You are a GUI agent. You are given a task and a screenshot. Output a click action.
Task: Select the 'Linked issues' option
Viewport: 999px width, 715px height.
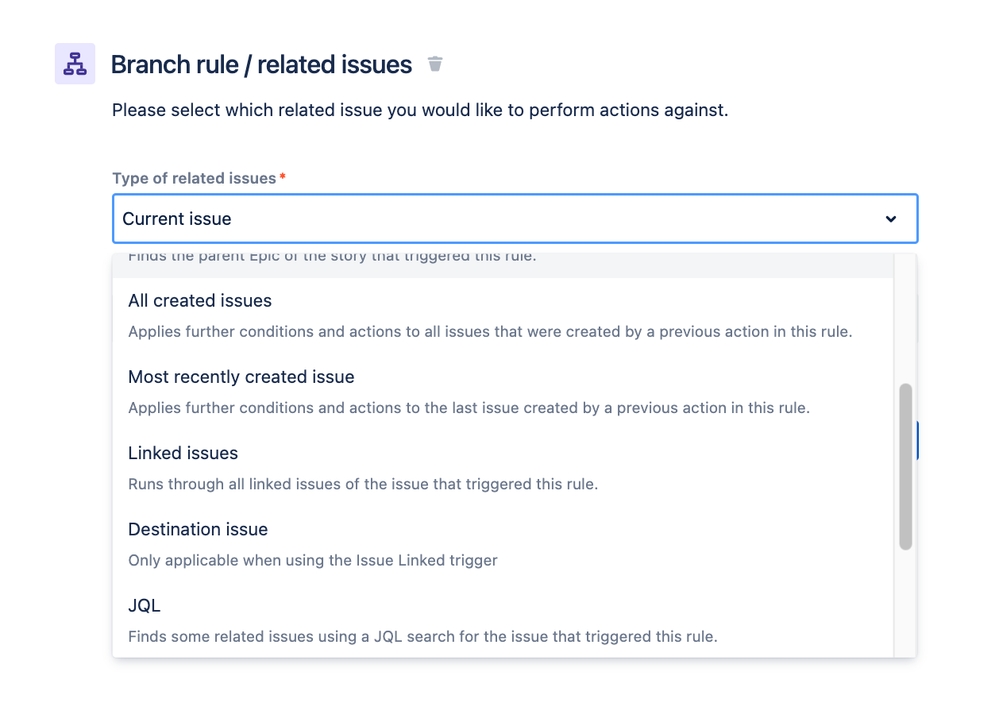183,453
